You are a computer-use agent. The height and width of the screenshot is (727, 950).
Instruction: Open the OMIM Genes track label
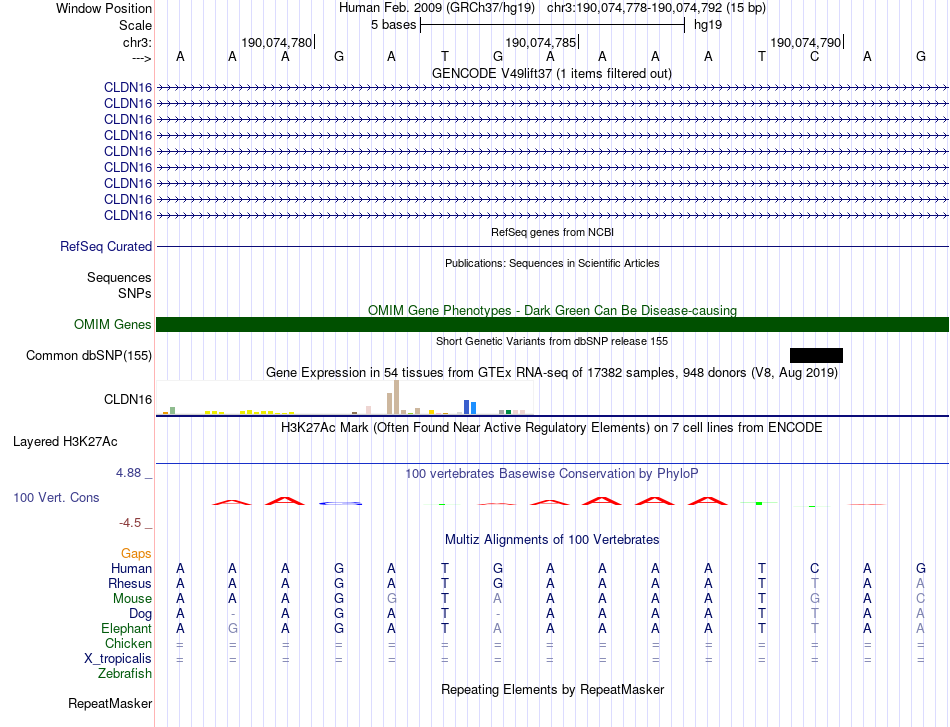tap(113, 325)
